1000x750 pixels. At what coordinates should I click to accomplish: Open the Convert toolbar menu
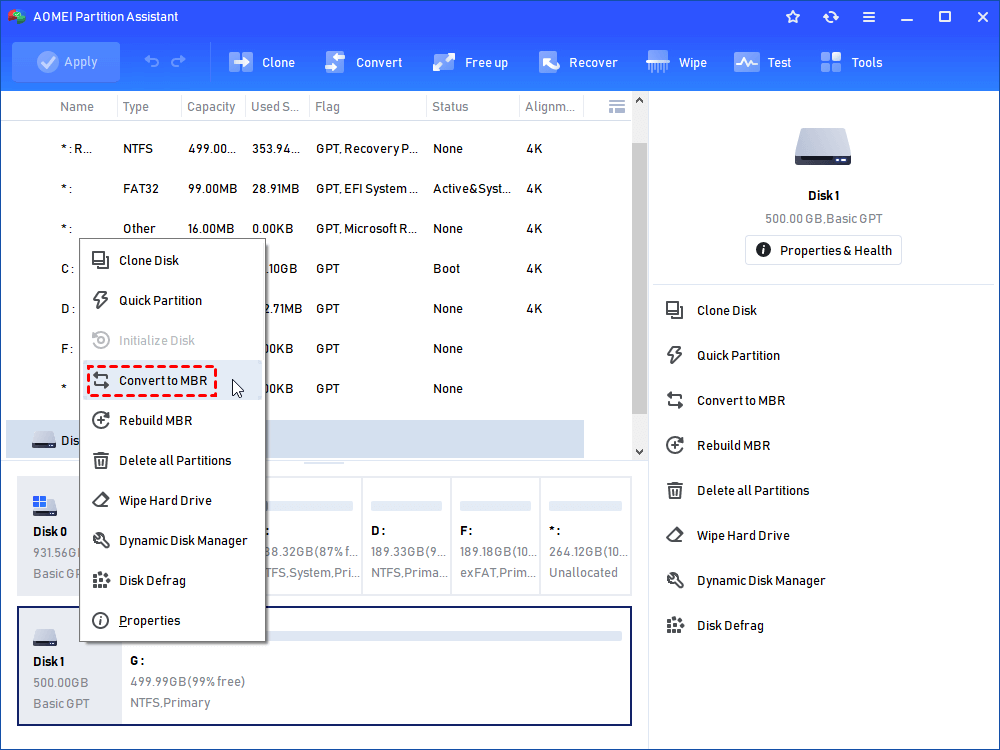(363, 62)
